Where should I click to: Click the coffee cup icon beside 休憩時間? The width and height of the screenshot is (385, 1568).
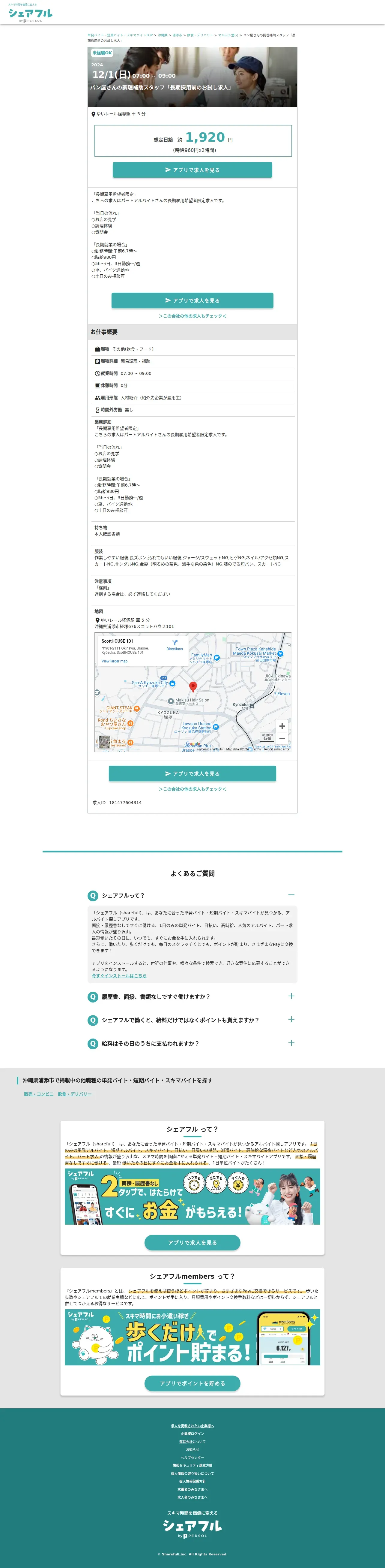point(97,386)
